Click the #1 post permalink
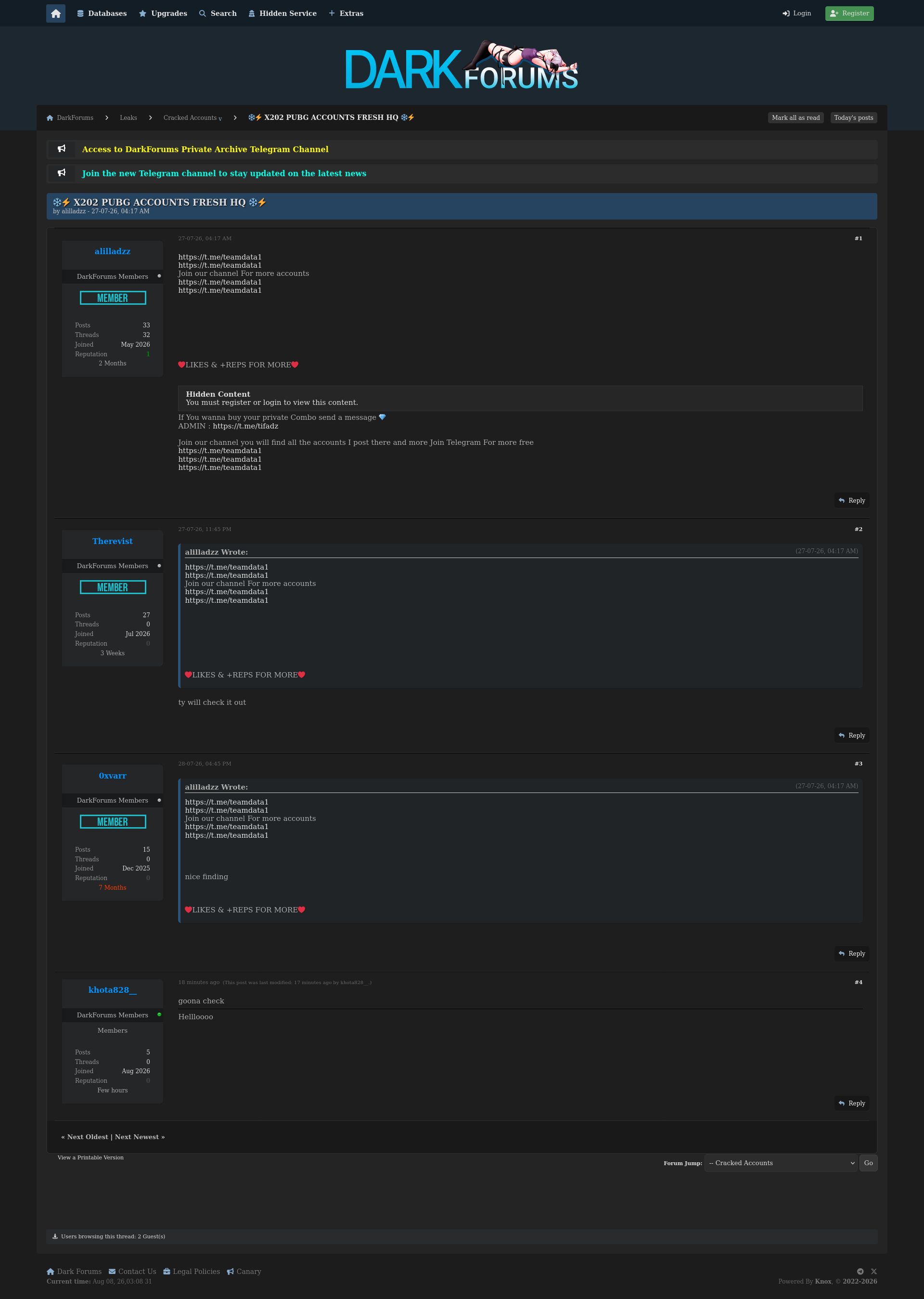 (x=859, y=238)
